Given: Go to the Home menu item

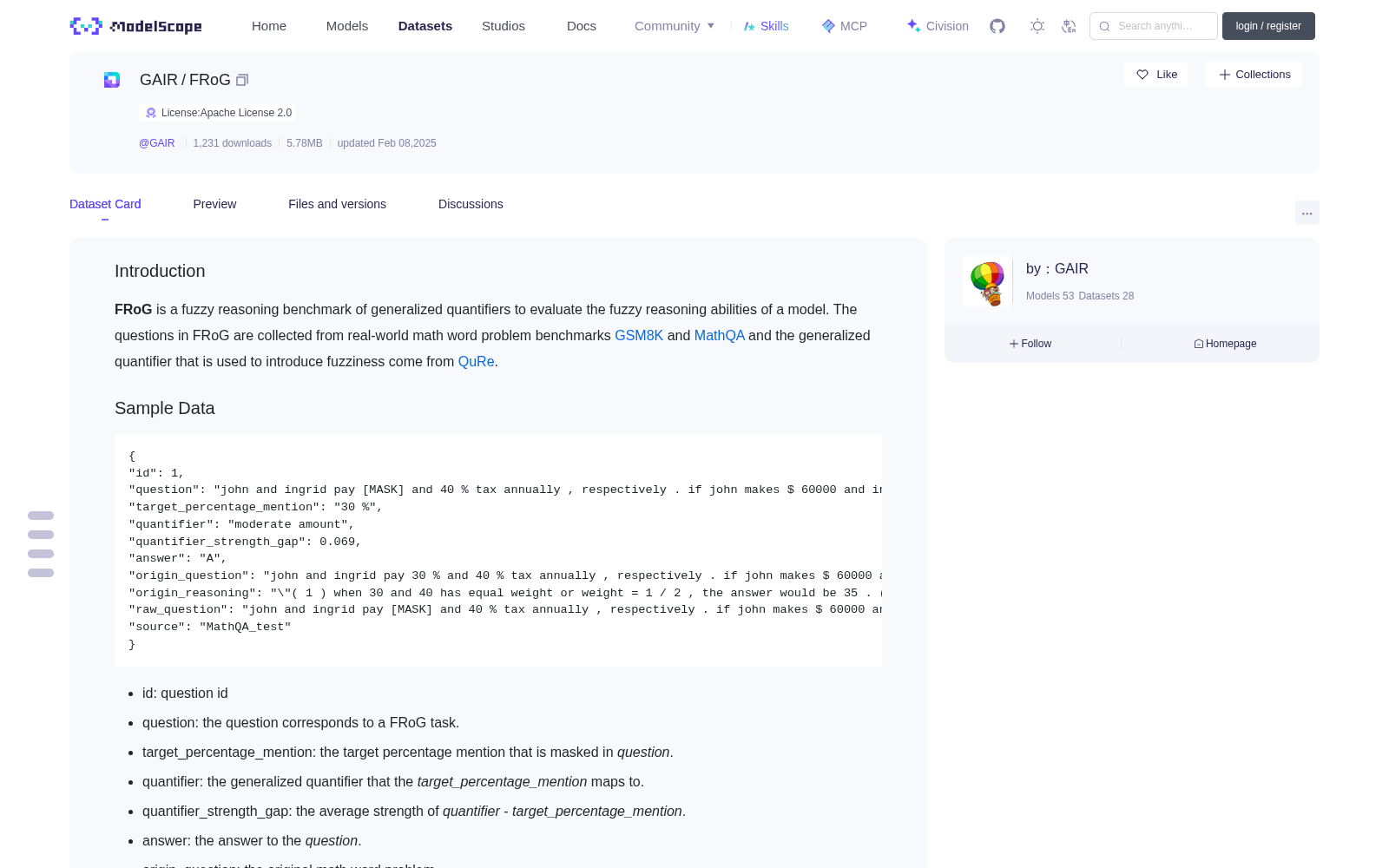Looking at the screenshot, I should 269,26.
